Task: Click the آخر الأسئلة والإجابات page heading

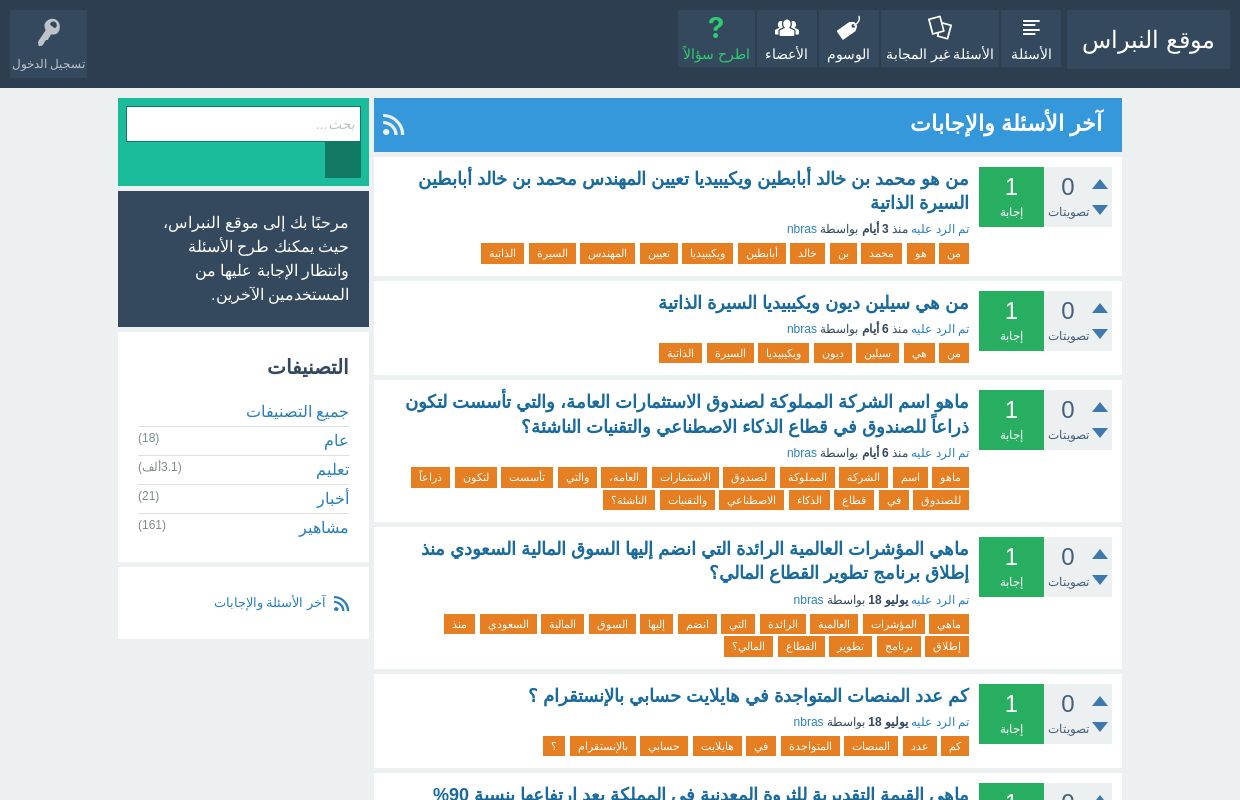Action: pos(1006,124)
